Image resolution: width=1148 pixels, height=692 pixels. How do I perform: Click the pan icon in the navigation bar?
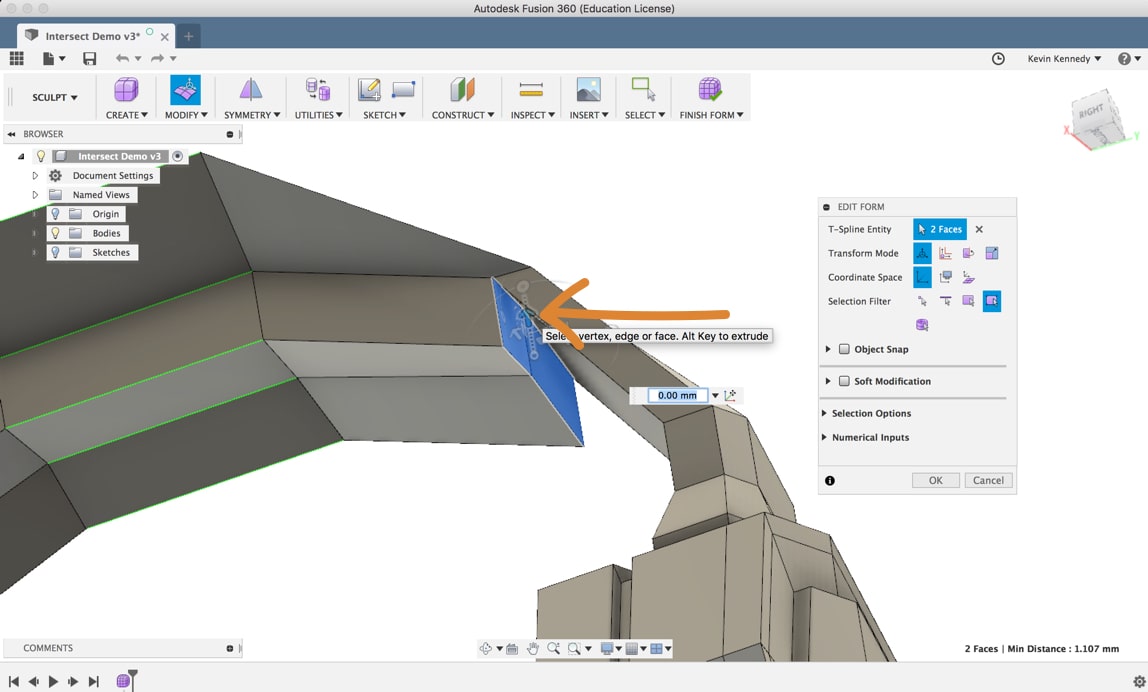[534, 648]
